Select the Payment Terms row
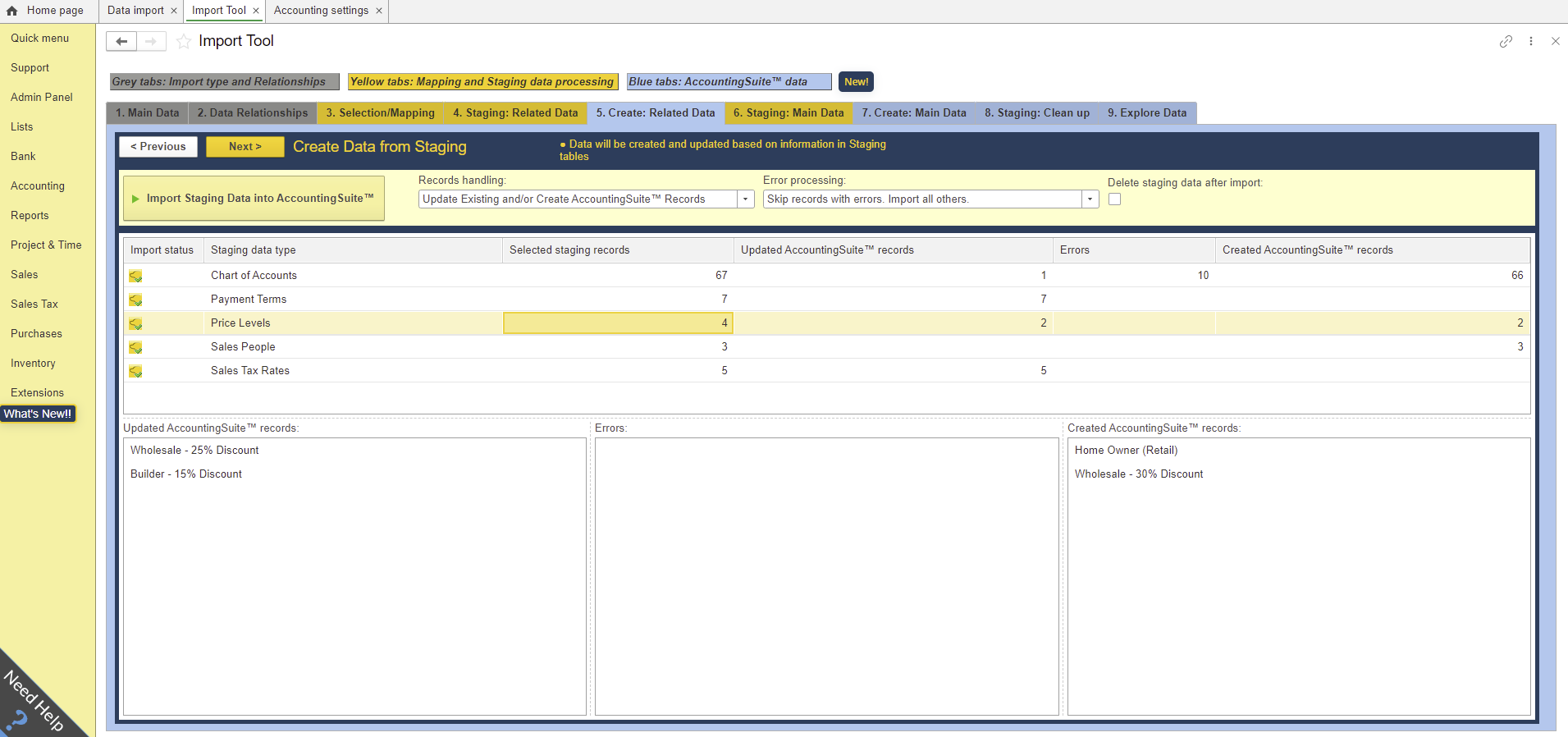The width and height of the screenshot is (1568, 737). 826,300
